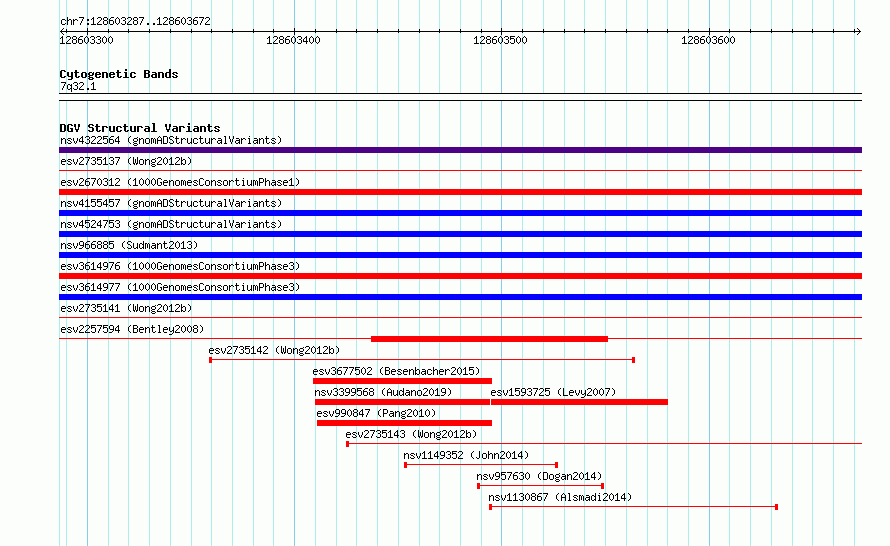Open variant esv2670312 label
The height and width of the screenshot is (546, 890).
click(x=180, y=182)
